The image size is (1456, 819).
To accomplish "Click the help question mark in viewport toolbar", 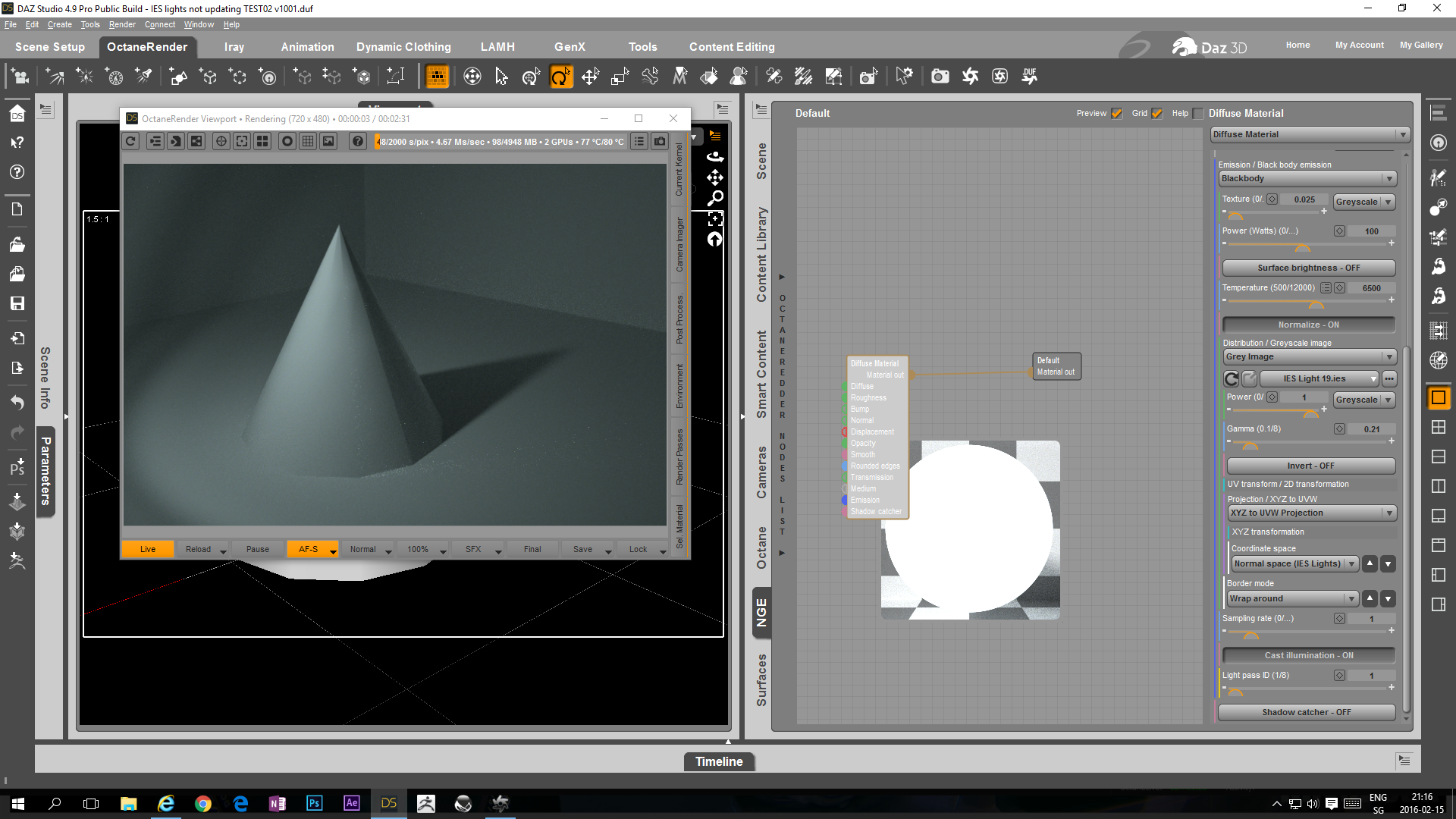I will [x=358, y=141].
